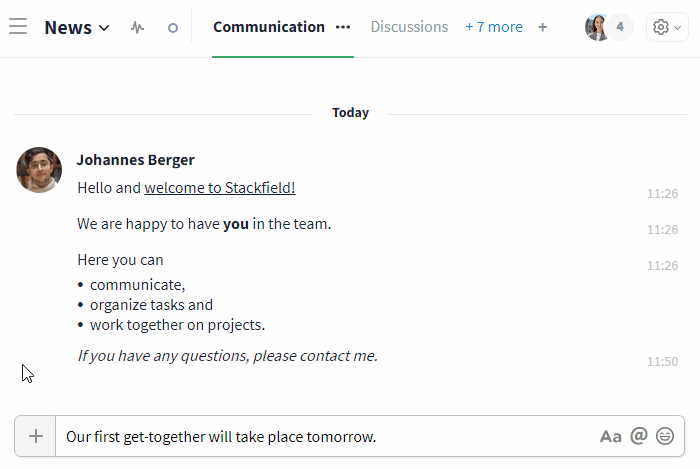The height and width of the screenshot is (469, 700).
Task: Show room members via avatar
Action: pyautogui.click(x=597, y=27)
